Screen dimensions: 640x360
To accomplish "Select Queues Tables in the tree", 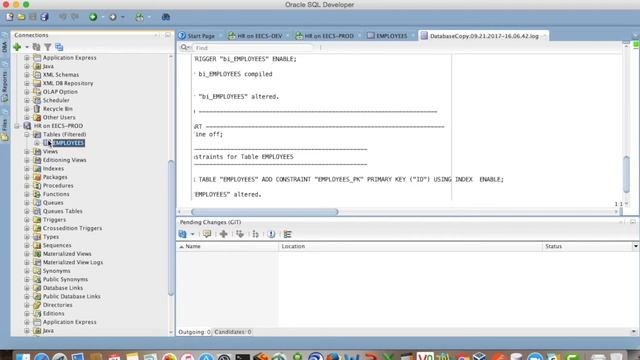I will pos(62,211).
